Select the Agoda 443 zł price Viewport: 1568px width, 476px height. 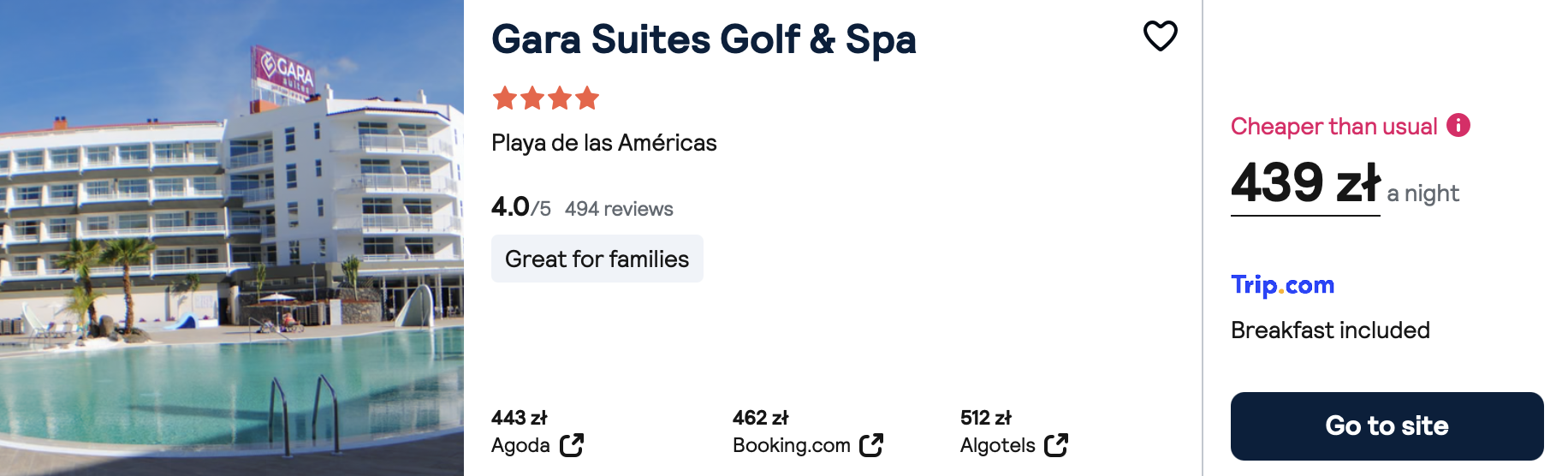[x=519, y=418]
